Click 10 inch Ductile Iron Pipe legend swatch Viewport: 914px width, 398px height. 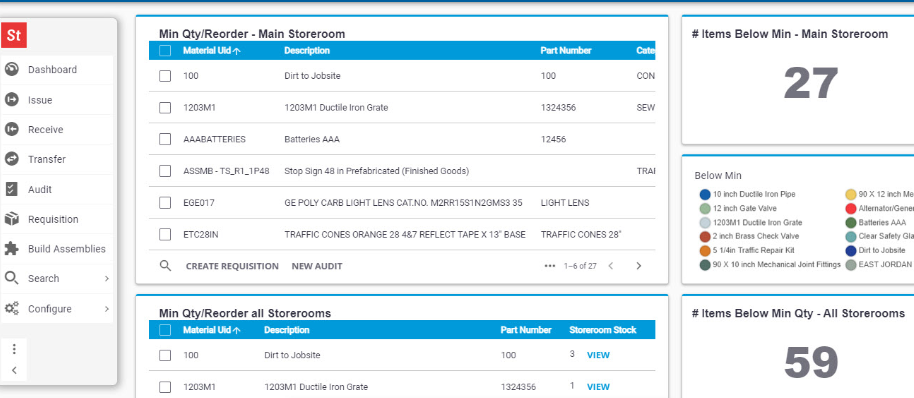point(705,194)
